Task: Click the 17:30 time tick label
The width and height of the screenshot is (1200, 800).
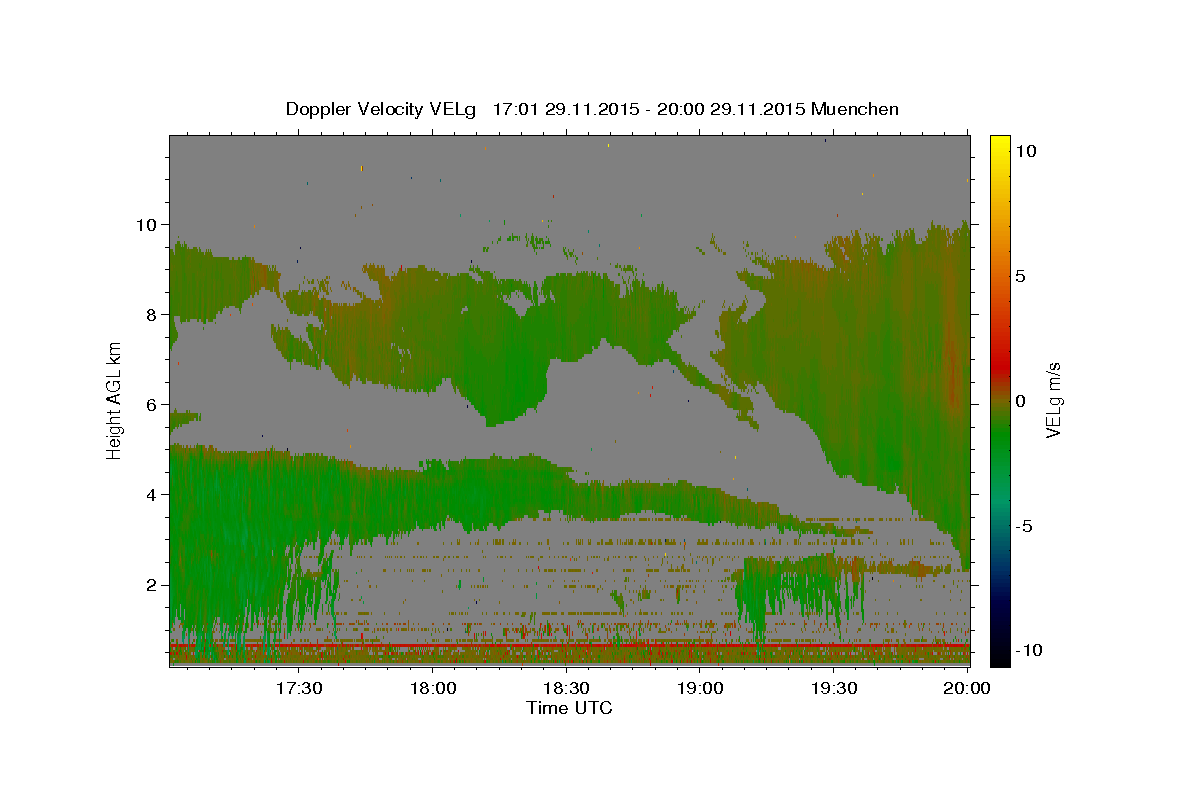Action: pyautogui.click(x=299, y=688)
